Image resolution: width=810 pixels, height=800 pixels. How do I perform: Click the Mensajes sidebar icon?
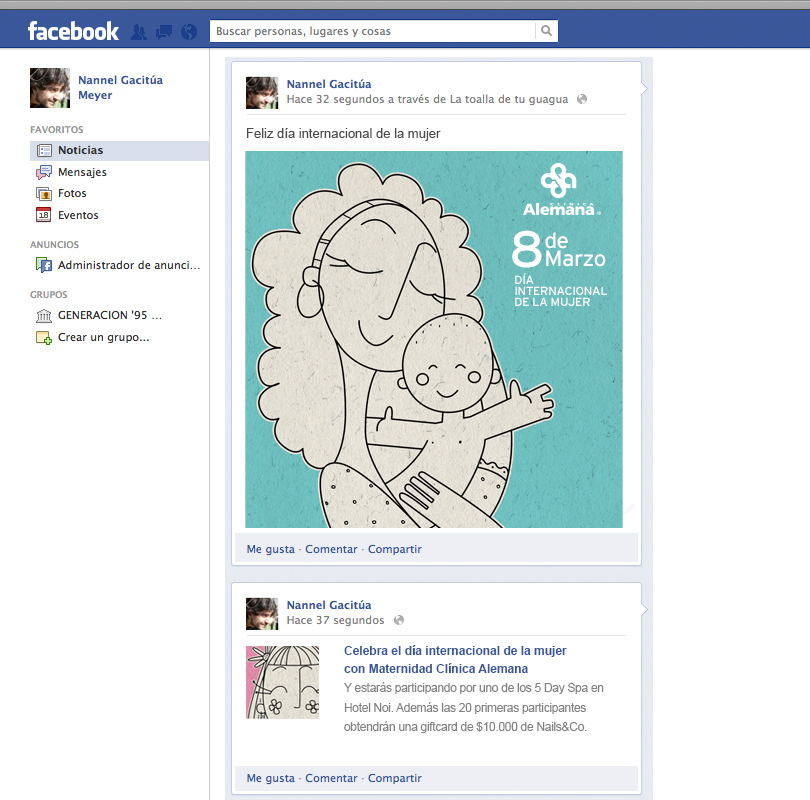click(x=44, y=172)
